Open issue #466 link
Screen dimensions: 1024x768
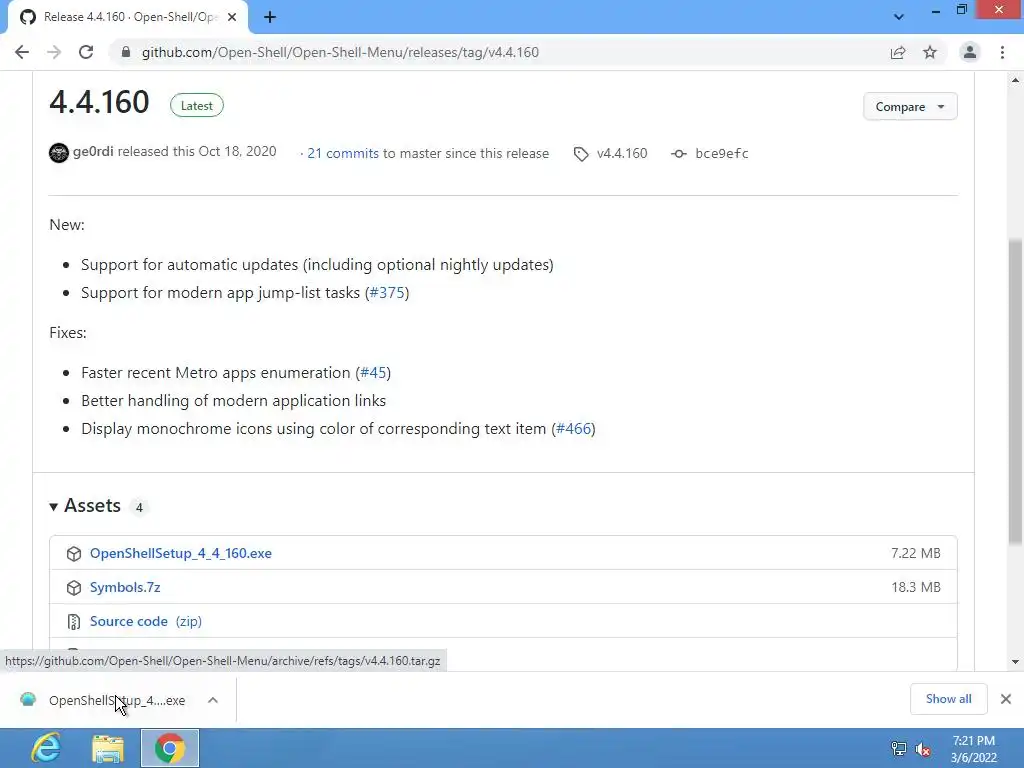[x=573, y=429]
